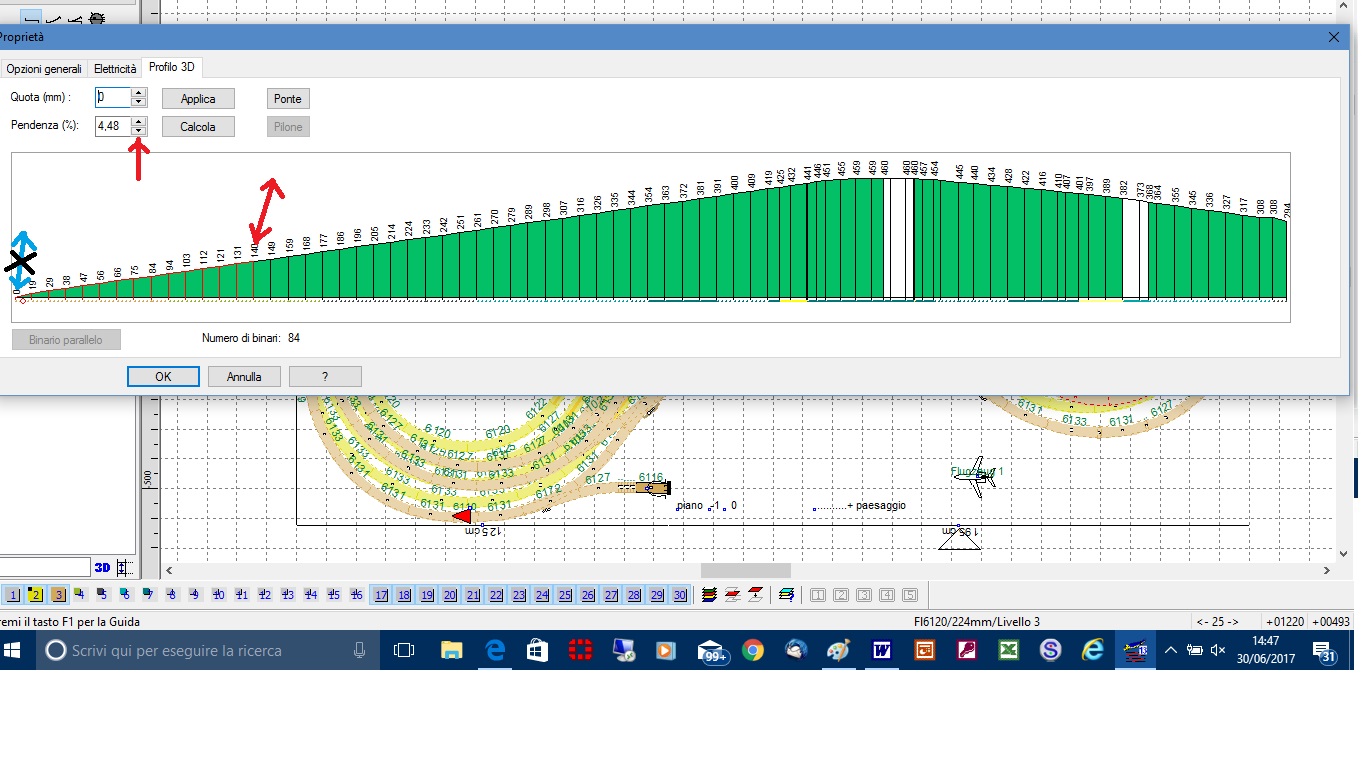Open the multicolor layers manager icon
1366x768 pixels.
[710, 595]
